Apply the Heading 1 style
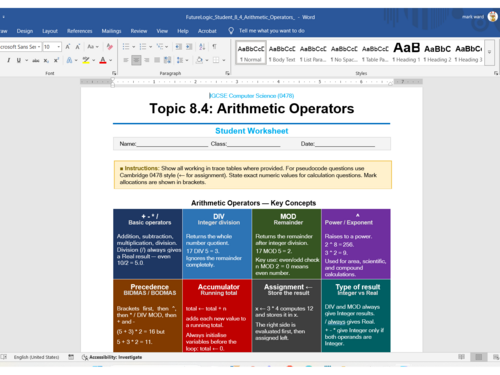This screenshot has width=500, height=375. [406, 53]
